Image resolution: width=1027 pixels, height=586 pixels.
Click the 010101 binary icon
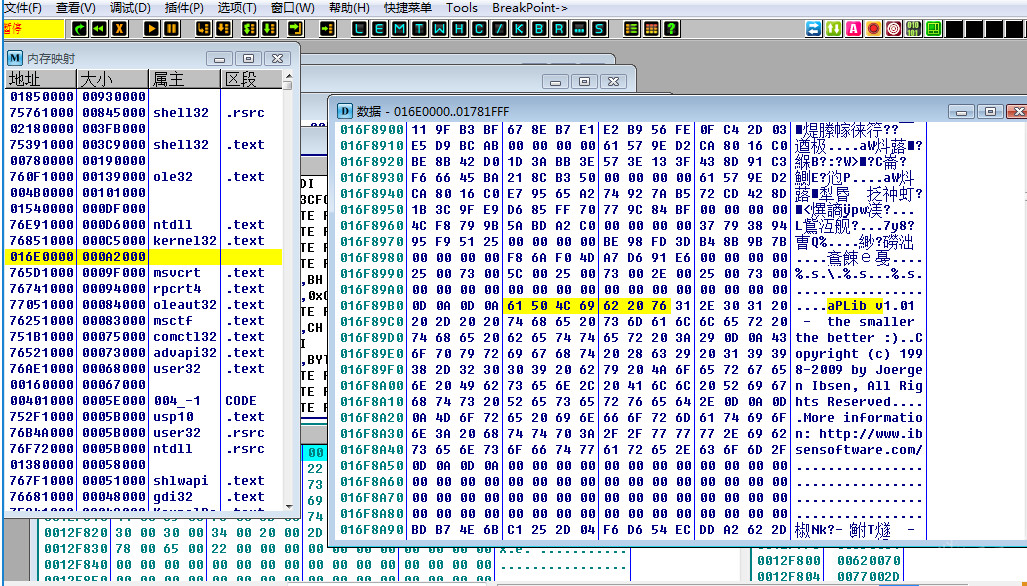coord(913,29)
